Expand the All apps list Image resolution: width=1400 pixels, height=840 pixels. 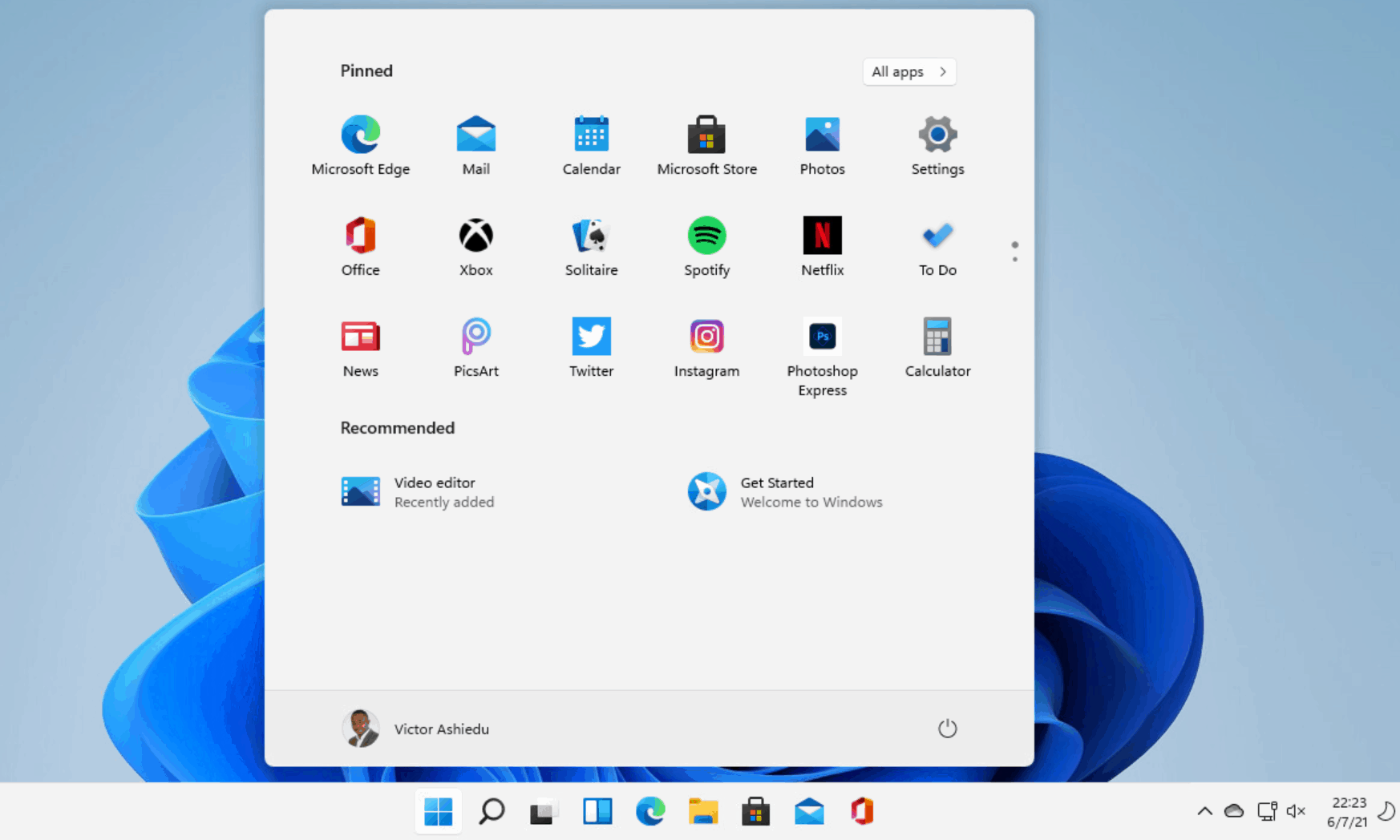(x=909, y=71)
